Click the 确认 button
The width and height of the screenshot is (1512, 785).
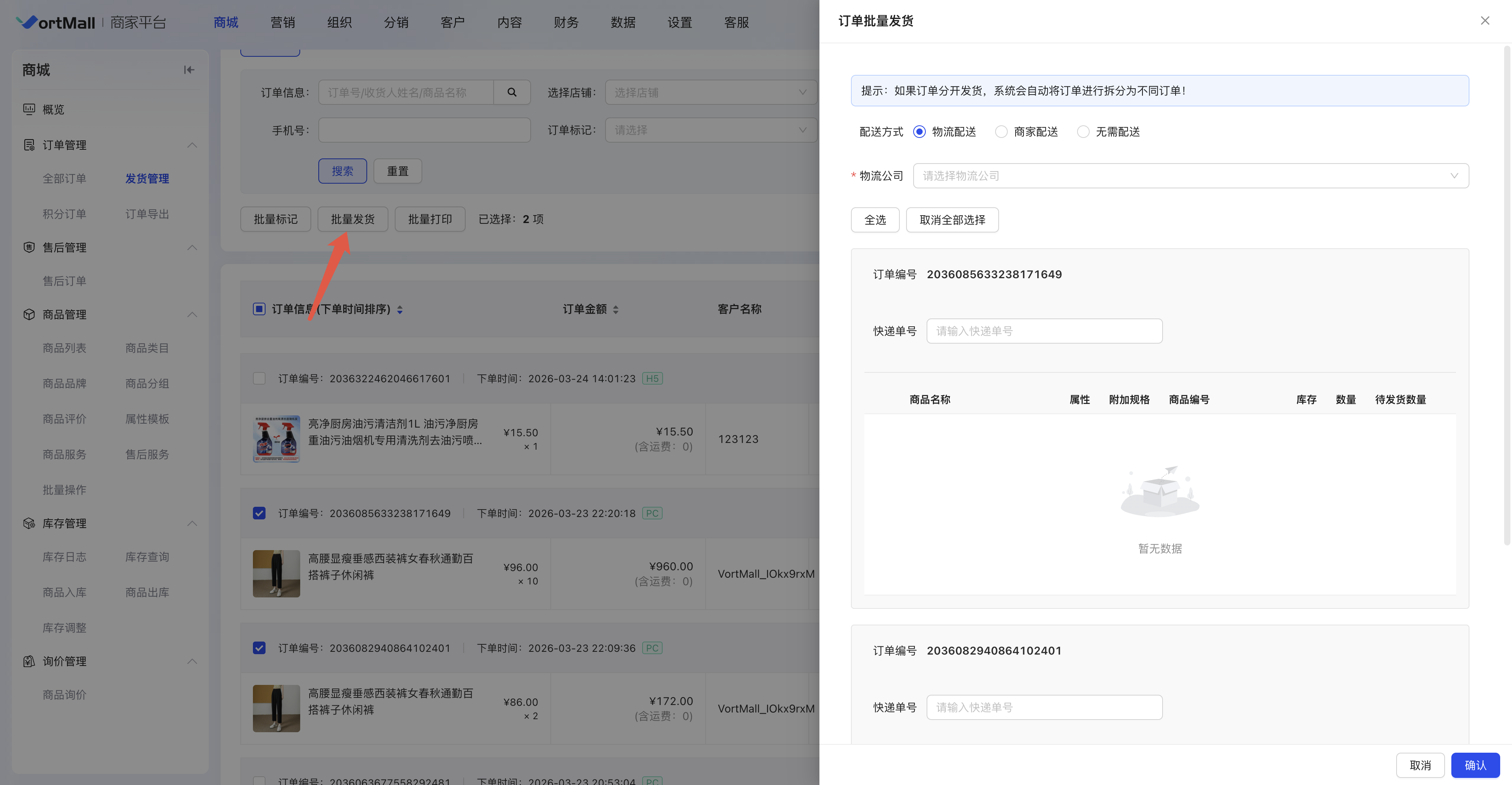[x=1475, y=765]
